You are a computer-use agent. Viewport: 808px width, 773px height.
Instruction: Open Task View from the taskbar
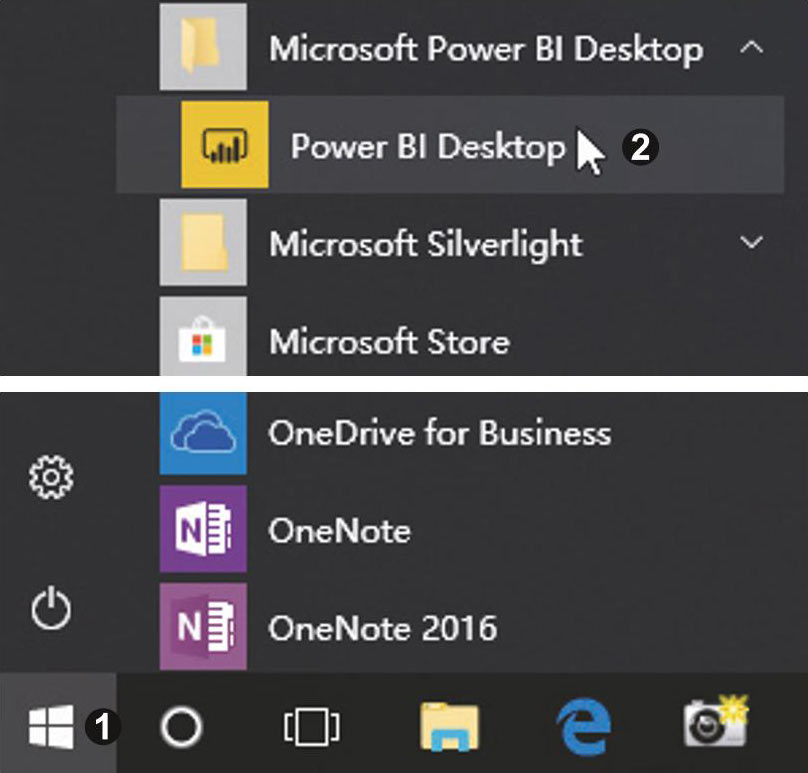pos(312,727)
